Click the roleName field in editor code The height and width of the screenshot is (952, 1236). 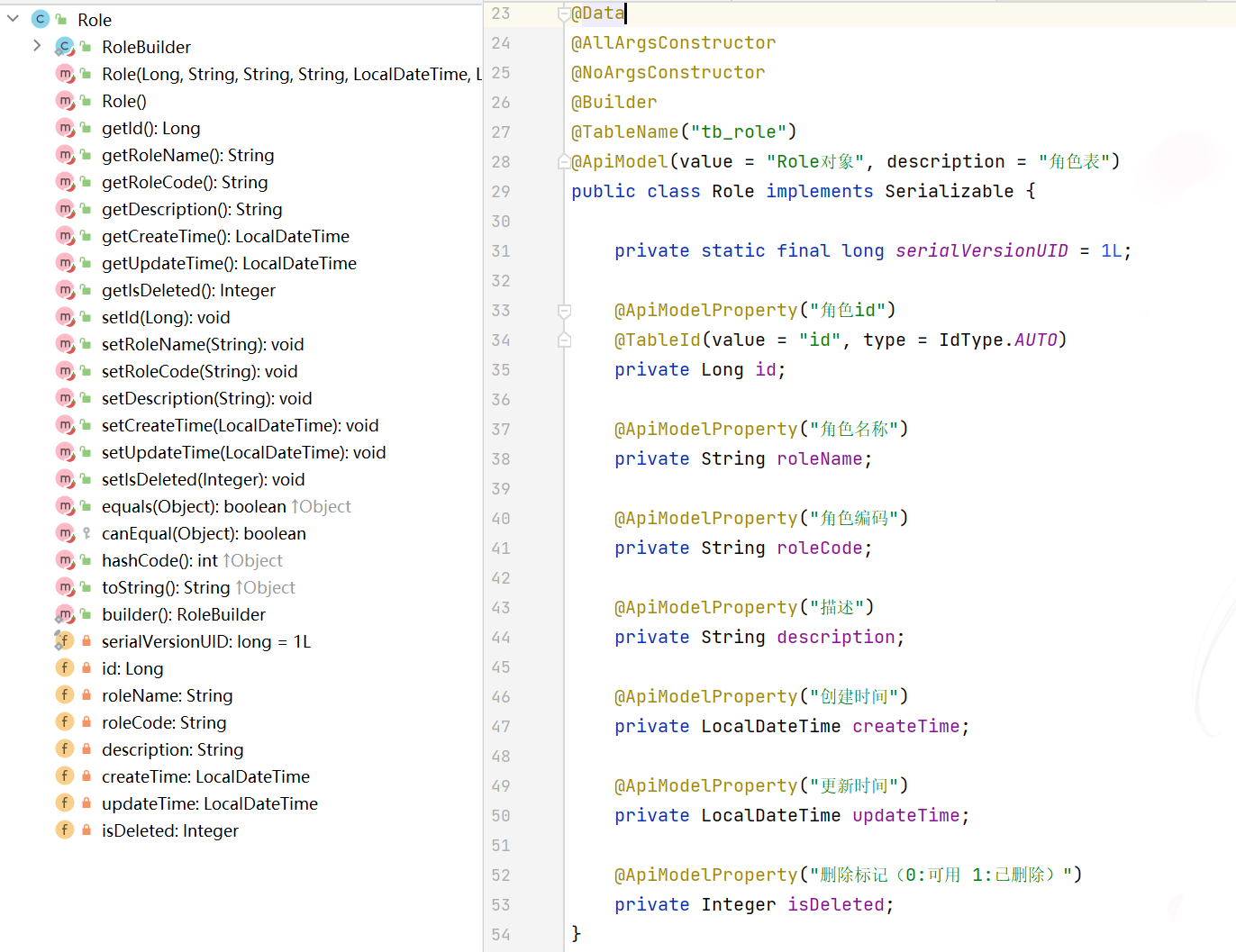pyautogui.click(x=819, y=458)
